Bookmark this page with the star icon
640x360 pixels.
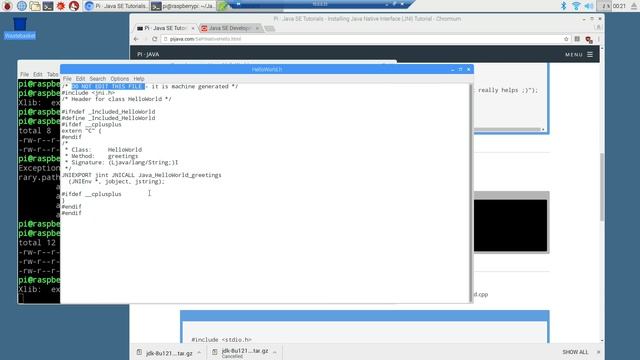click(x=566, y=39)
